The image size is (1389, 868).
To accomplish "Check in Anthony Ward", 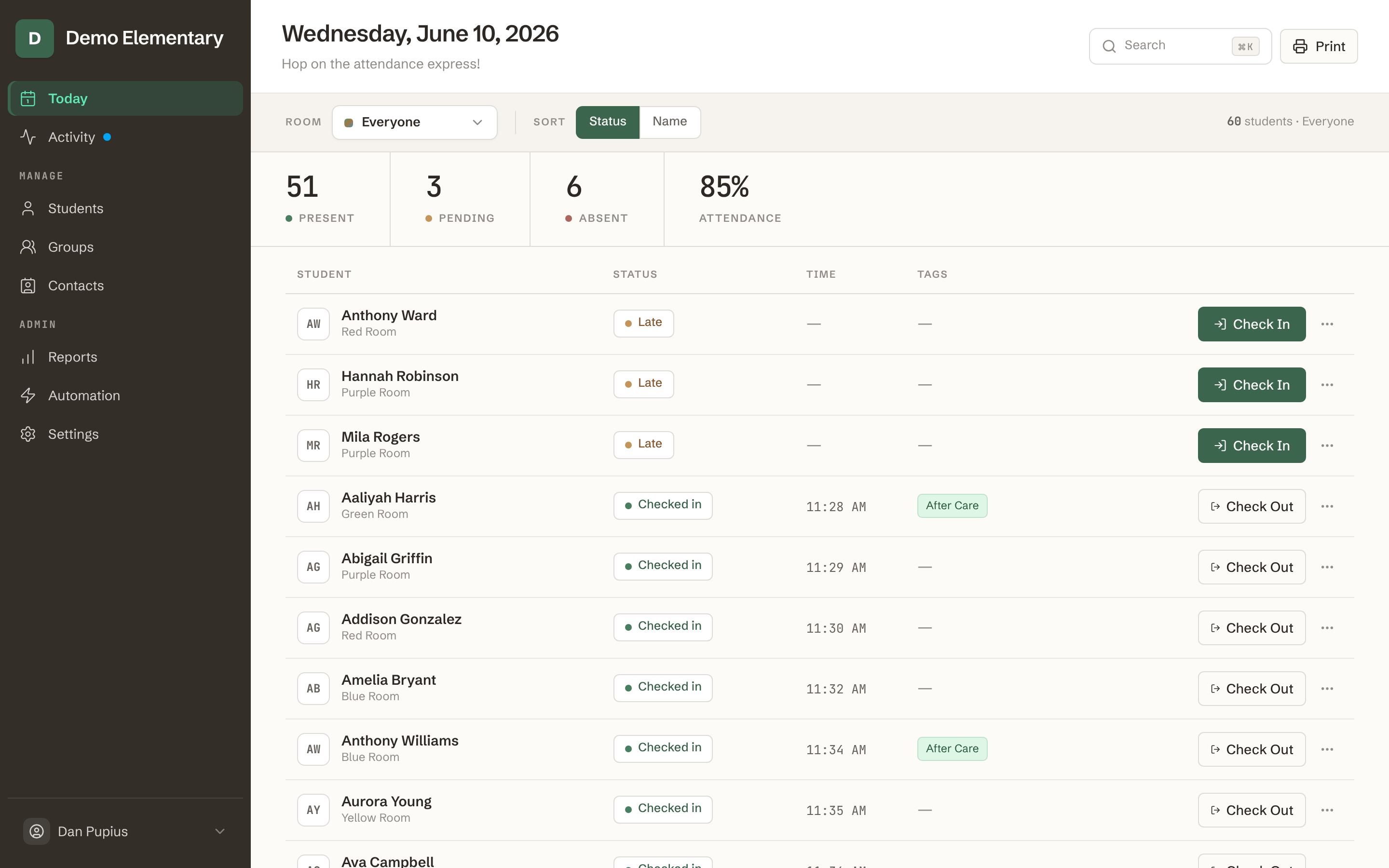I will click(1251, 325).
